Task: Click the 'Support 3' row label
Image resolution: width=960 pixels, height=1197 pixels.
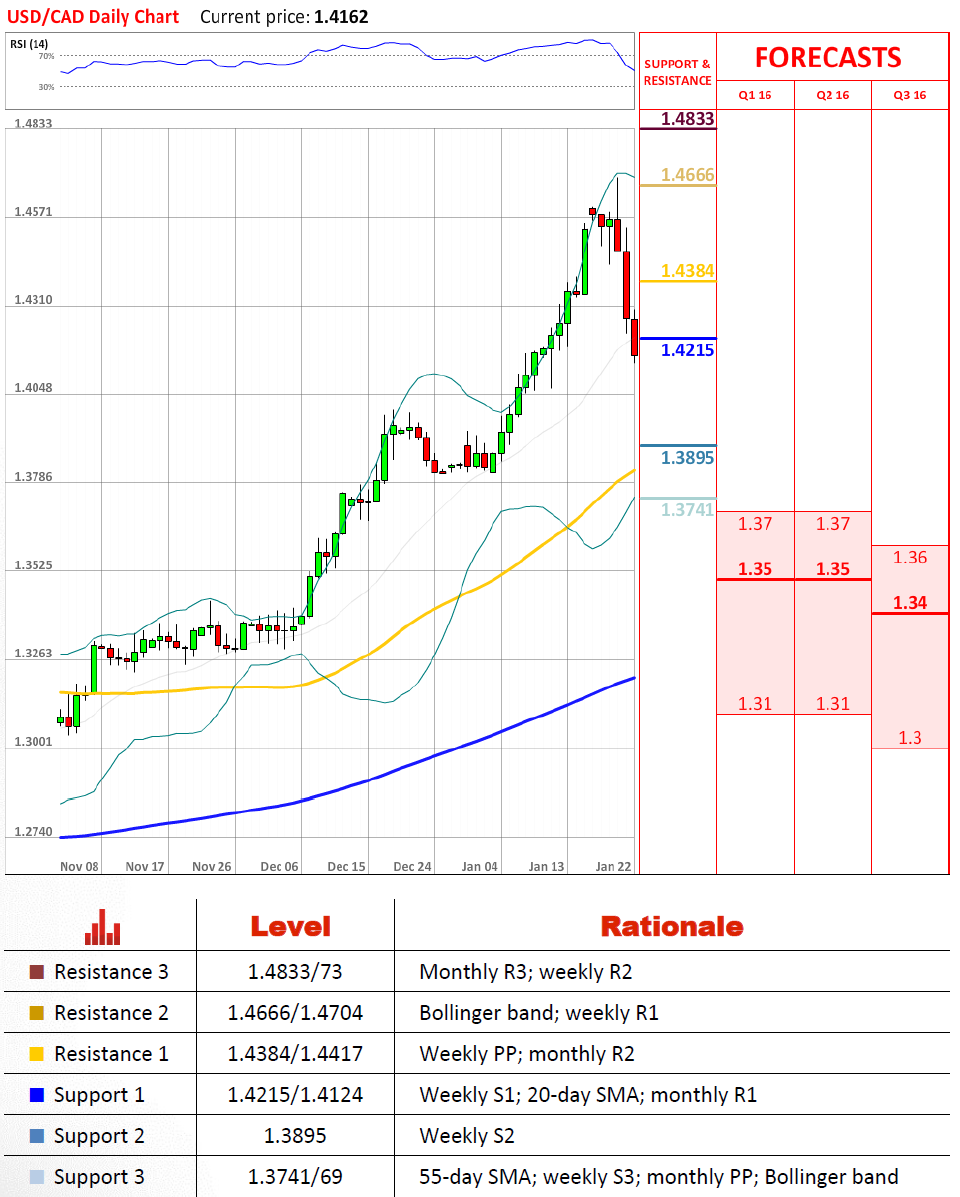Action: click(99, 1178)
